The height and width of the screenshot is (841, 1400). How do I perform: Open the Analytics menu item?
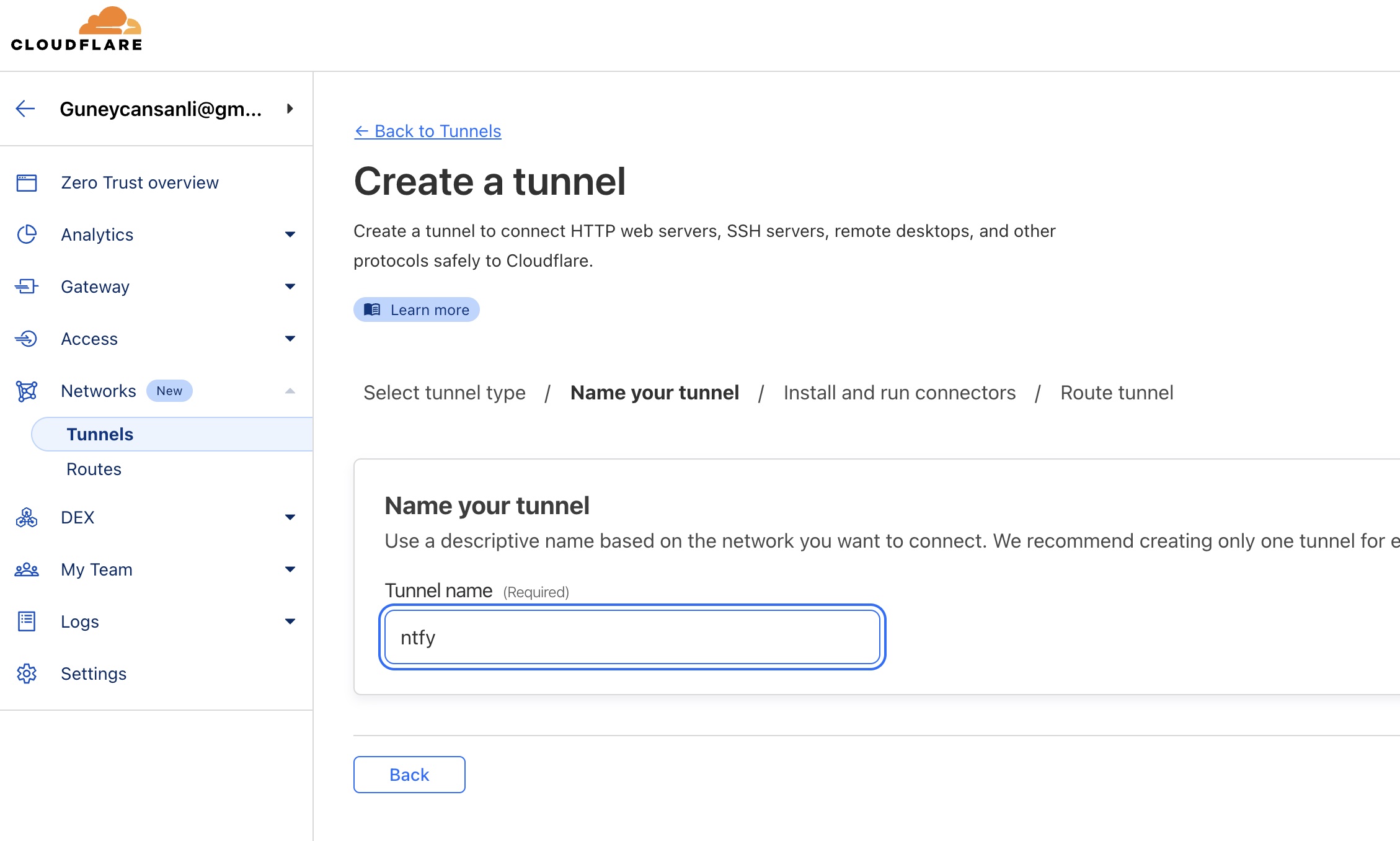point(97,235)
